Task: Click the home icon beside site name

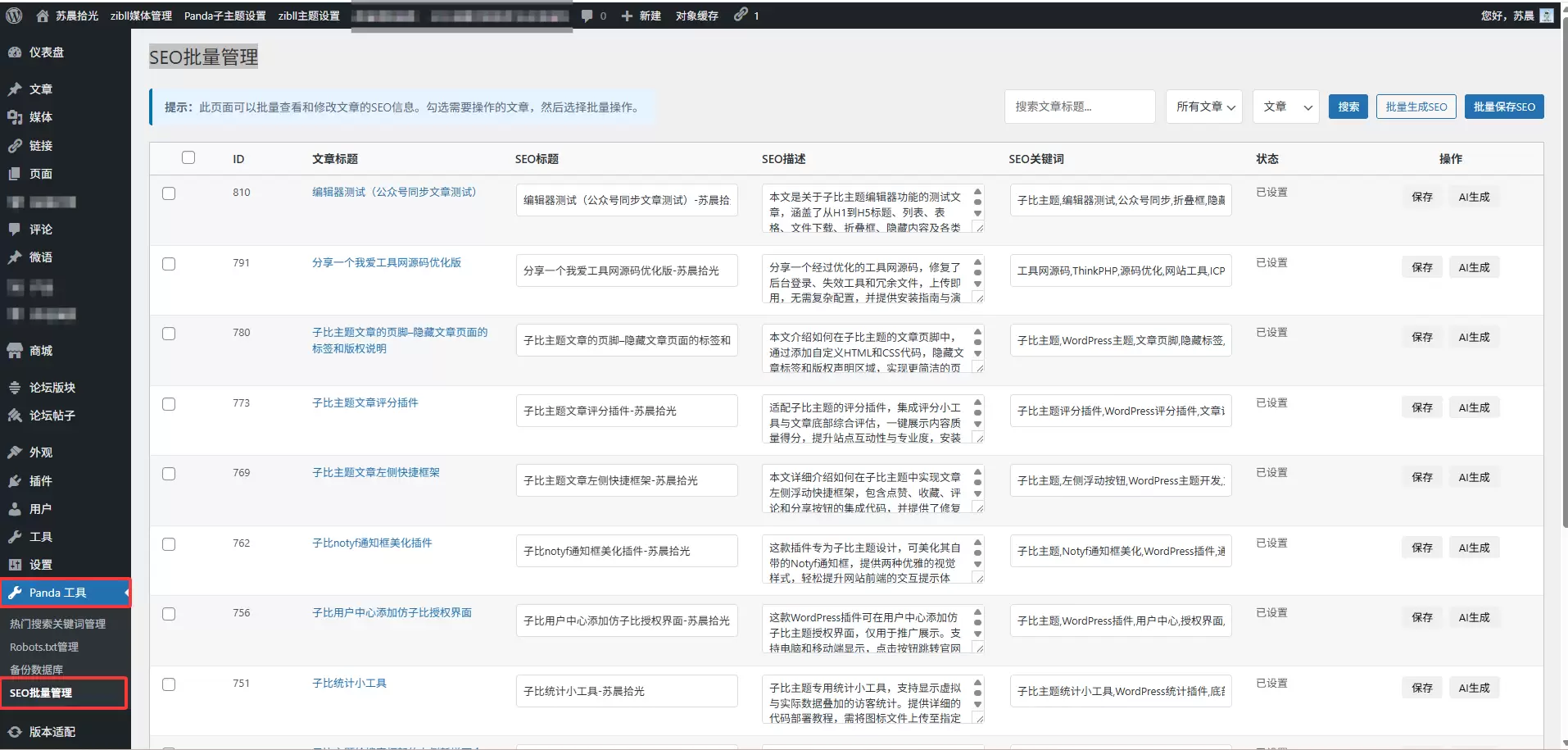Action: [x=43, y=16]
